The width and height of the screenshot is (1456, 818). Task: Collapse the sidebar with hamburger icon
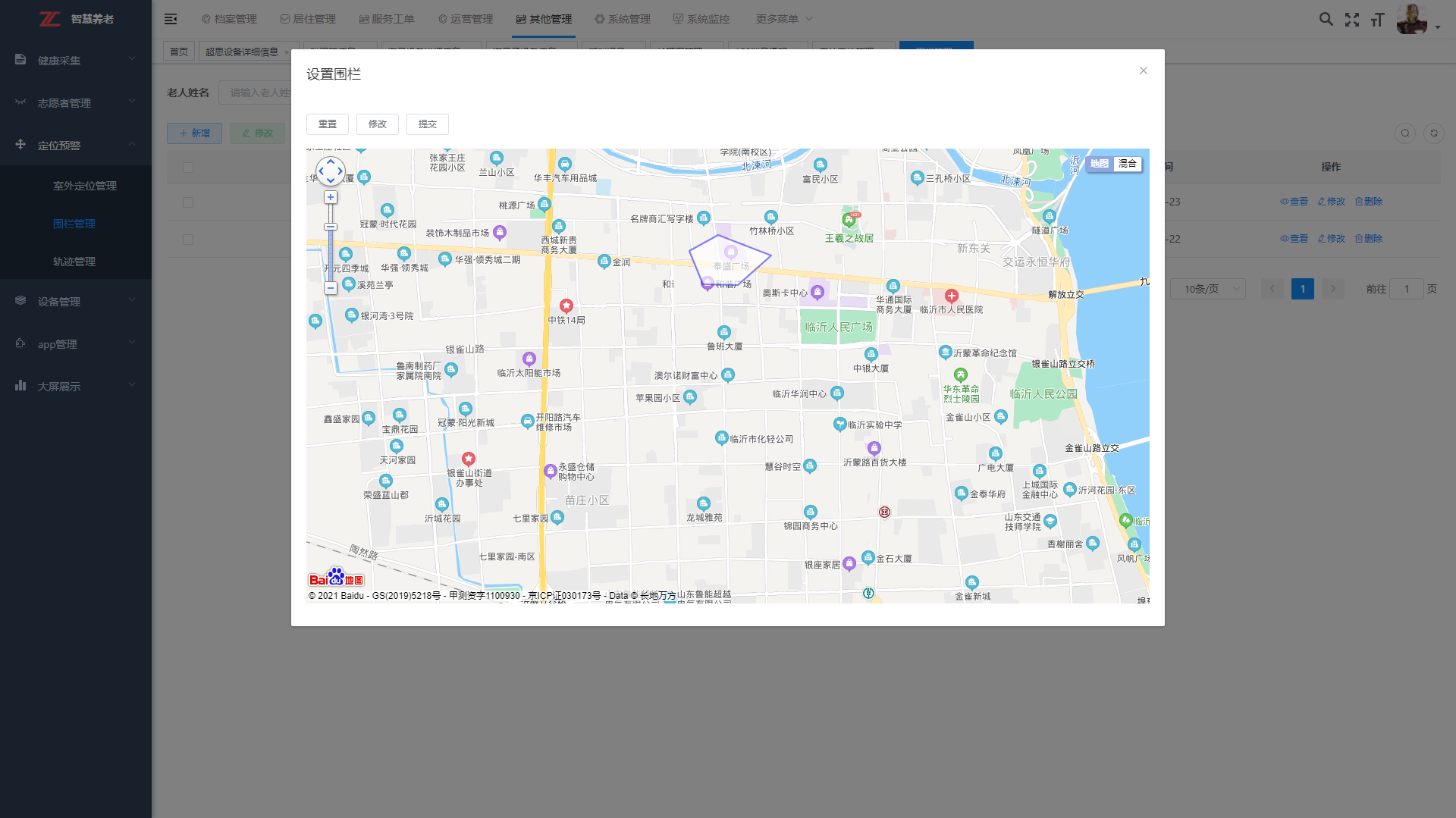click(171, 19)
